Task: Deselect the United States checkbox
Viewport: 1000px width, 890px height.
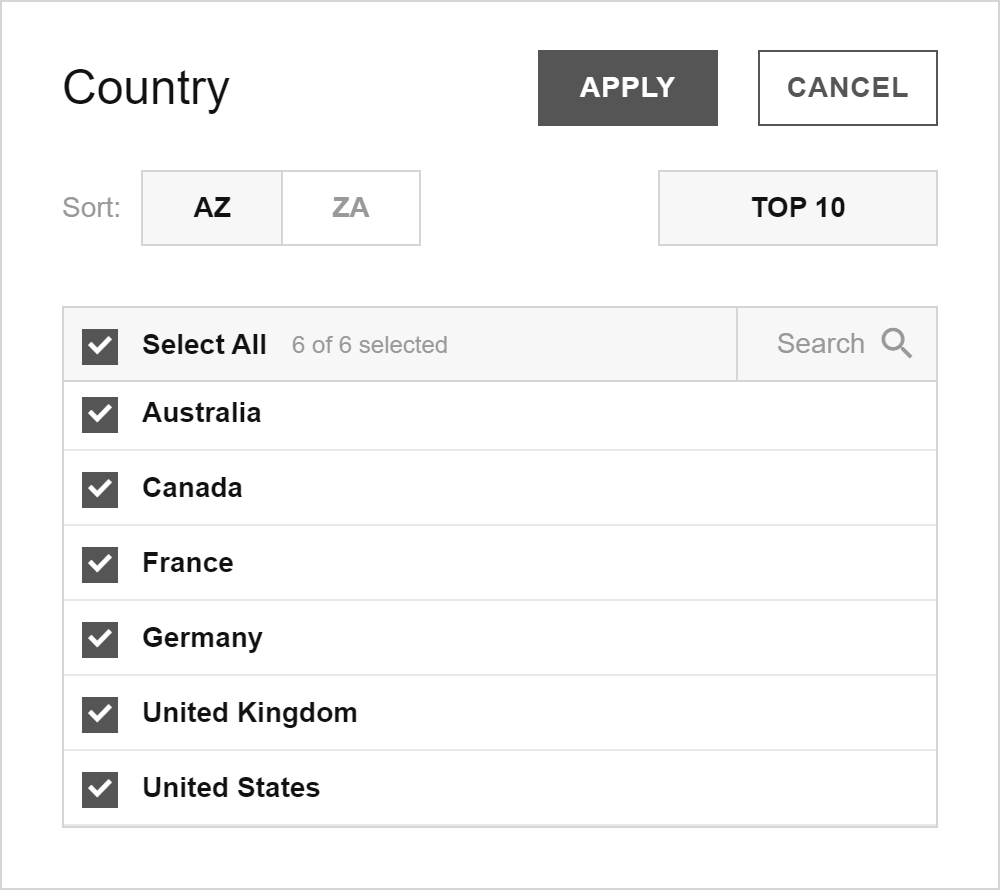Action: coord(100,789)
